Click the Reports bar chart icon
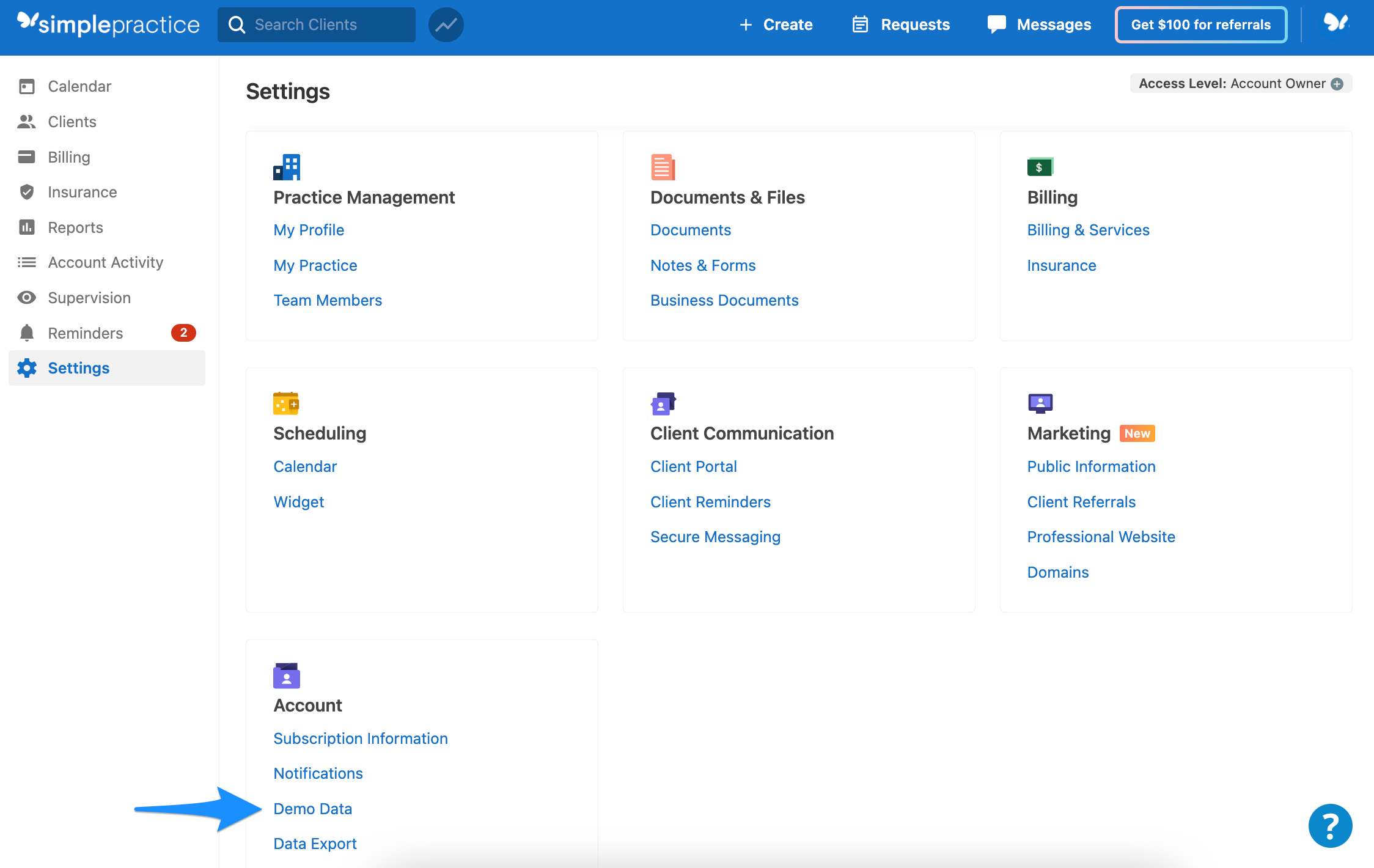This screenshot has width=1374, height=868. [x=27, y=227]
